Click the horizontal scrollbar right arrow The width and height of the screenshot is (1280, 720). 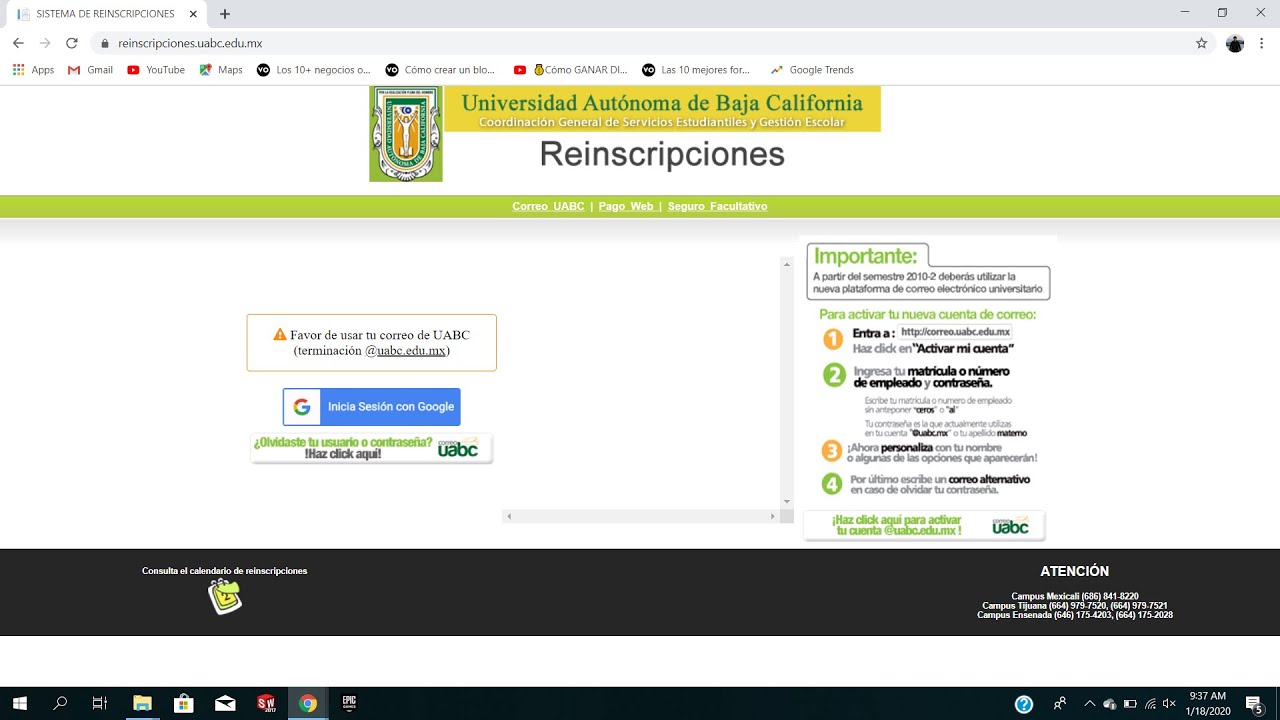pyautogui.click(x=772, y=516)
